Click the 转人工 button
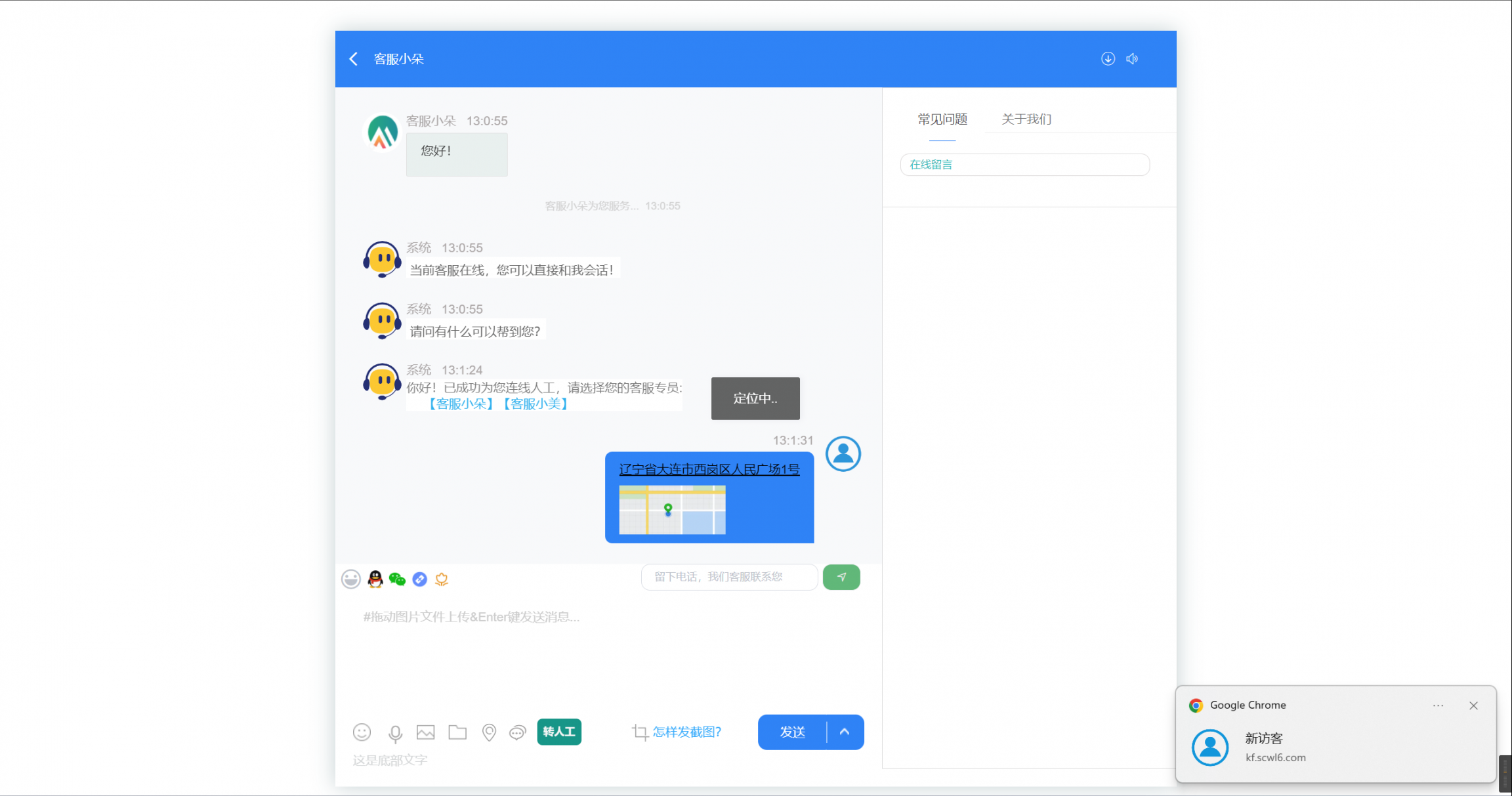This screenshot has width=1512, height=796. point(558,732)
